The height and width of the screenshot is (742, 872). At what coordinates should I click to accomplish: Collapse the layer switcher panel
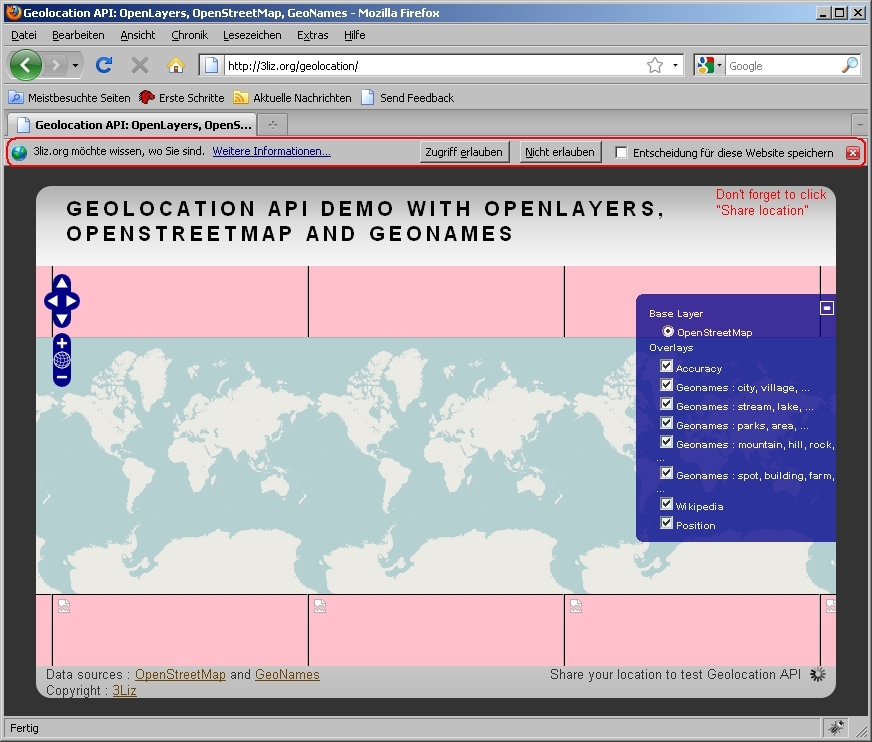827,308
